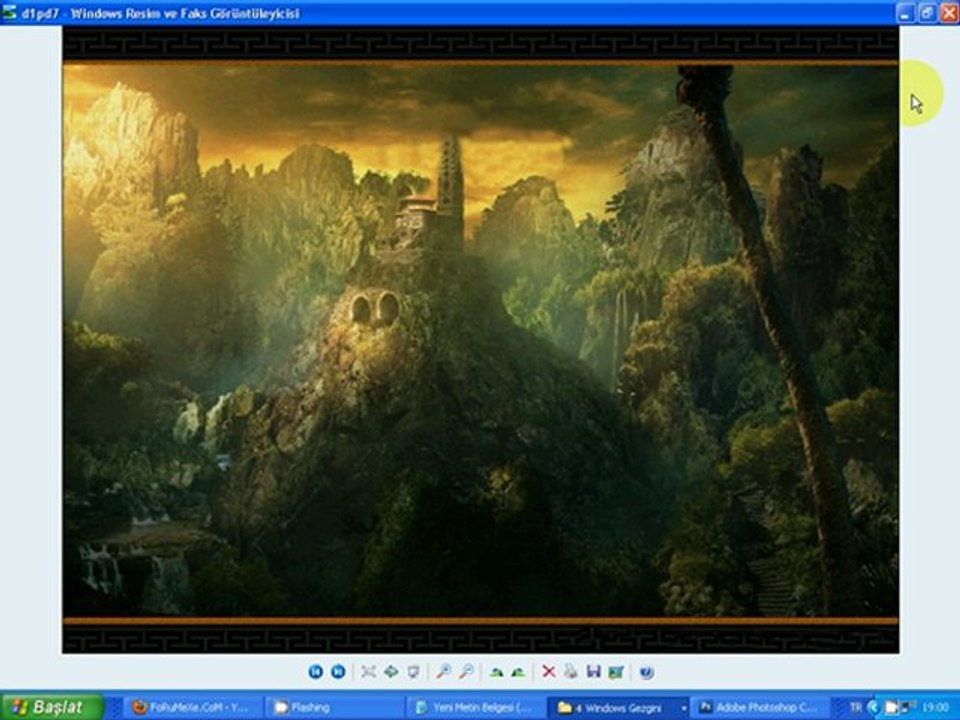Expand the Windows Gezgini taskbar group
960x720 pixels.
(618, 707)
